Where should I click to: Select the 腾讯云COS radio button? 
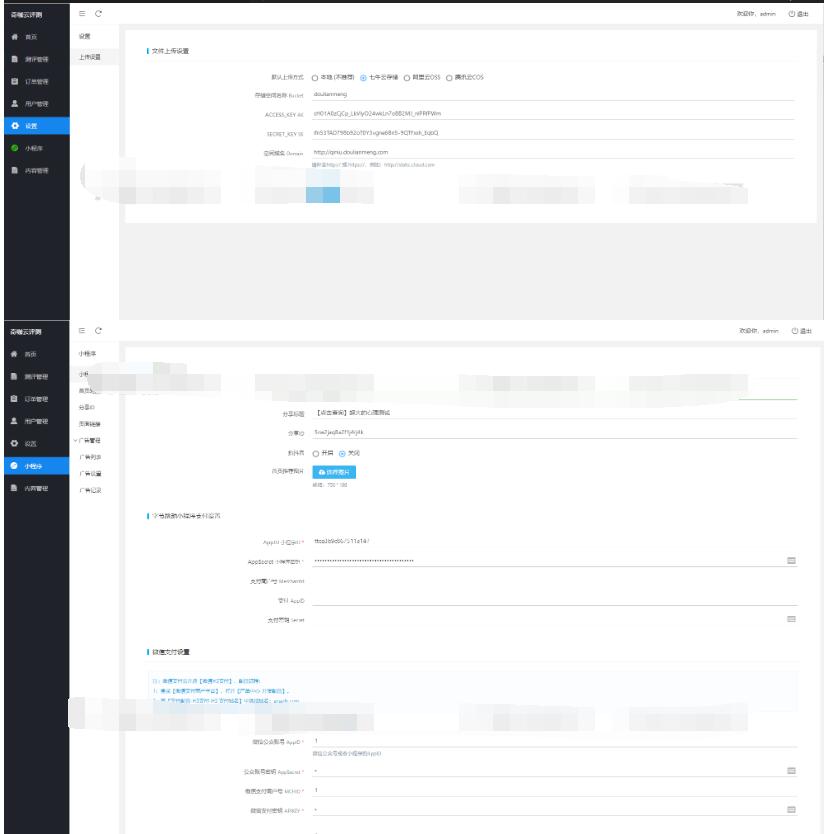coord(449,77)
